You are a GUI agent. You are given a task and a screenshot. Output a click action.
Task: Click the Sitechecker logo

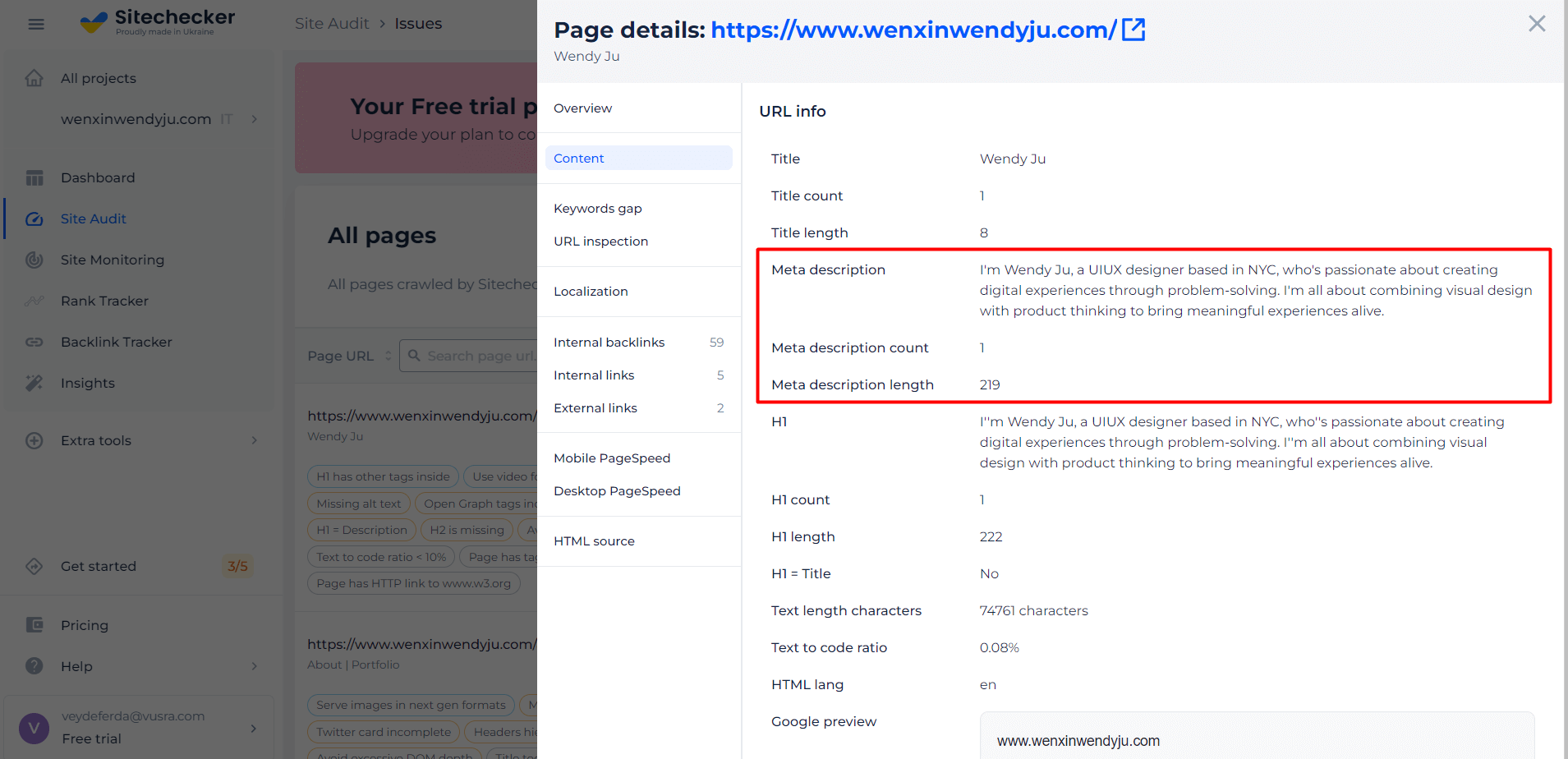158,22
